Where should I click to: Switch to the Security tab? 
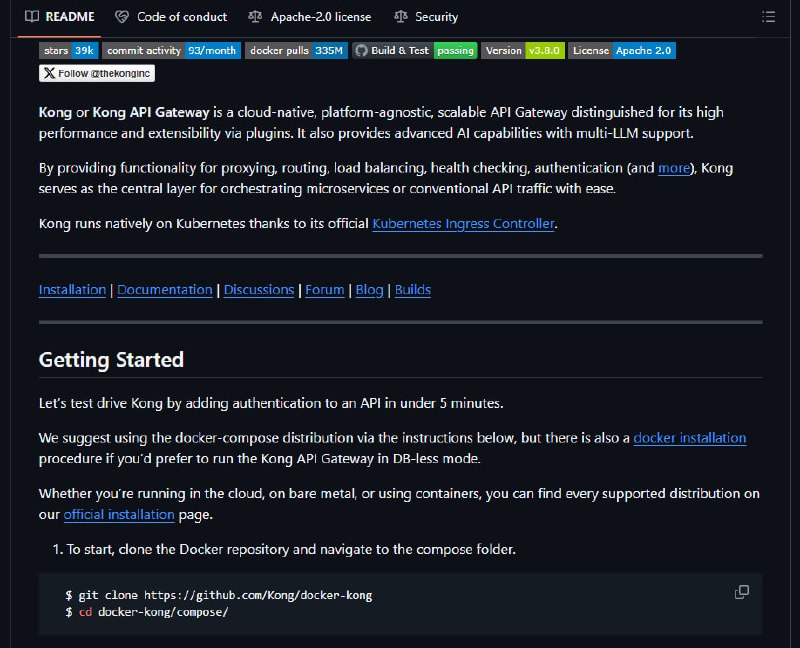tap(426, 17)
